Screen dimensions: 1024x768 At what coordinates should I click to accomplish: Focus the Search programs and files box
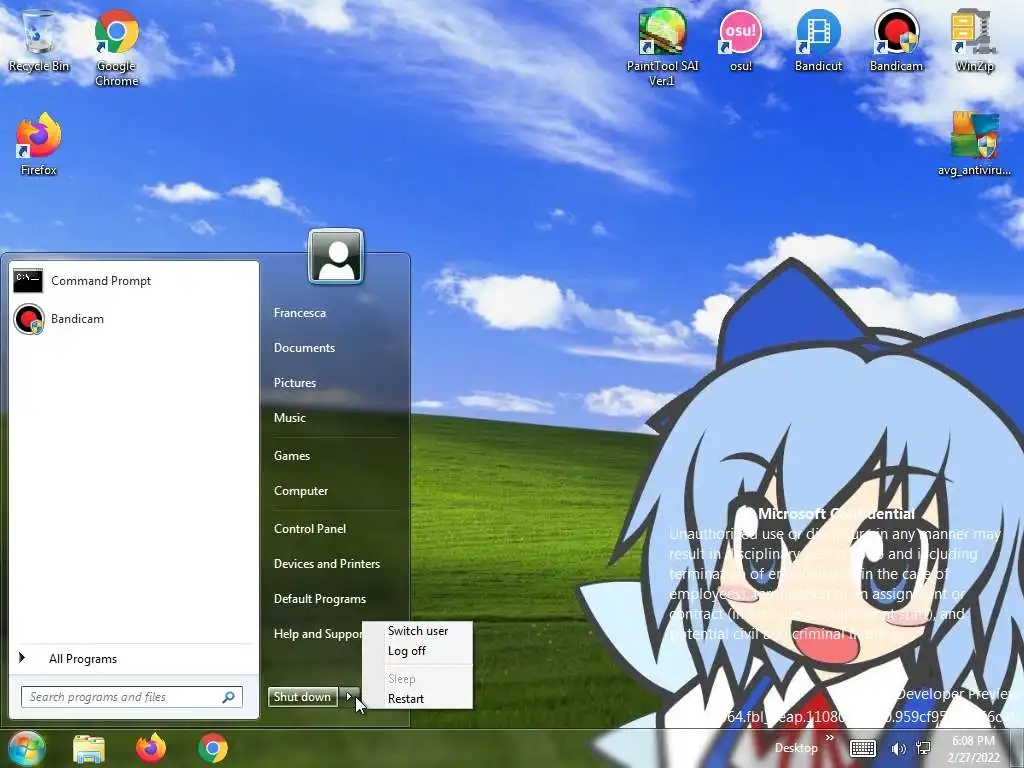pos(132,697)
